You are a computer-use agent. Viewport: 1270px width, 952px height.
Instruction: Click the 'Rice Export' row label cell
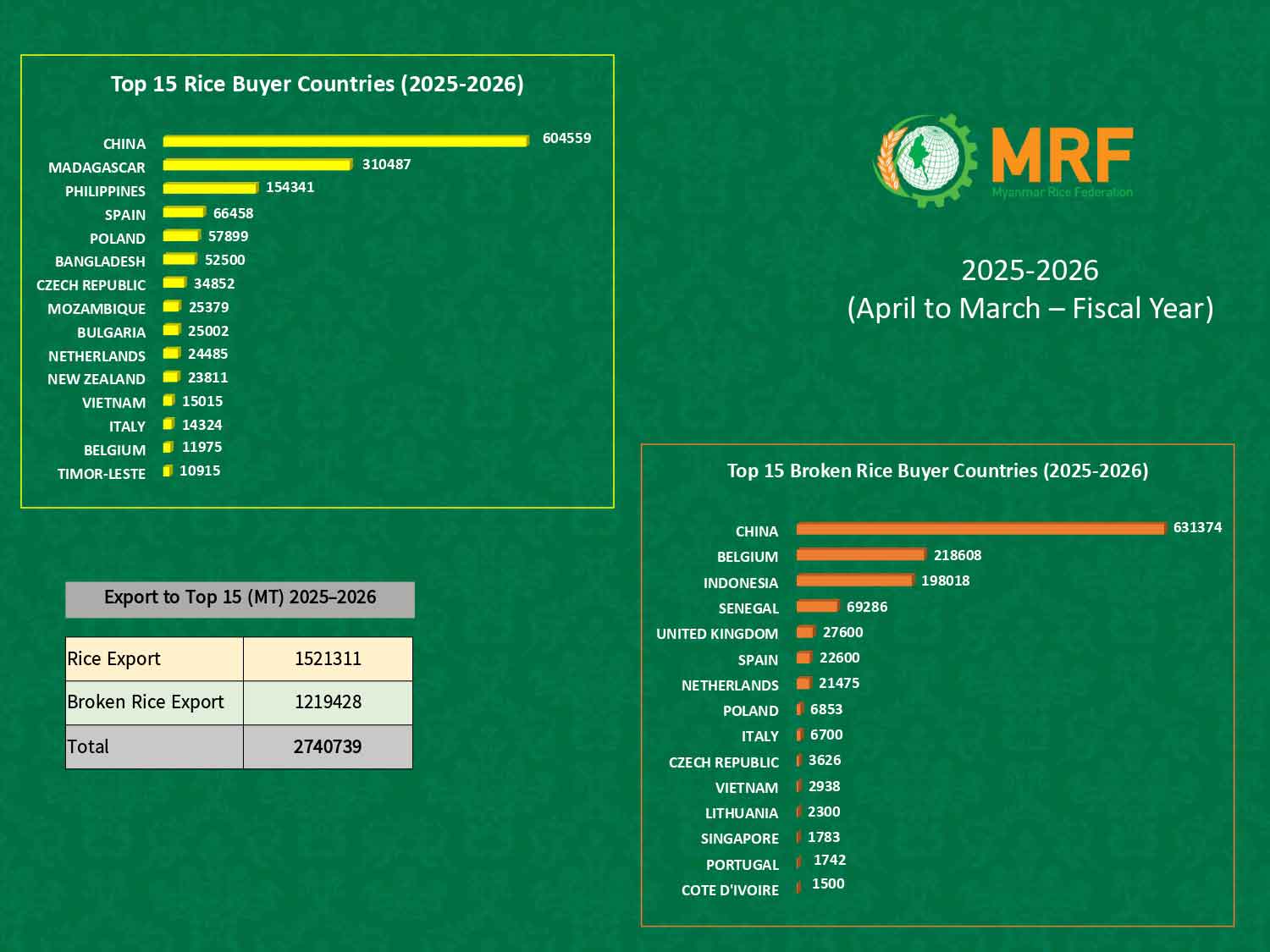click(154, 659)
